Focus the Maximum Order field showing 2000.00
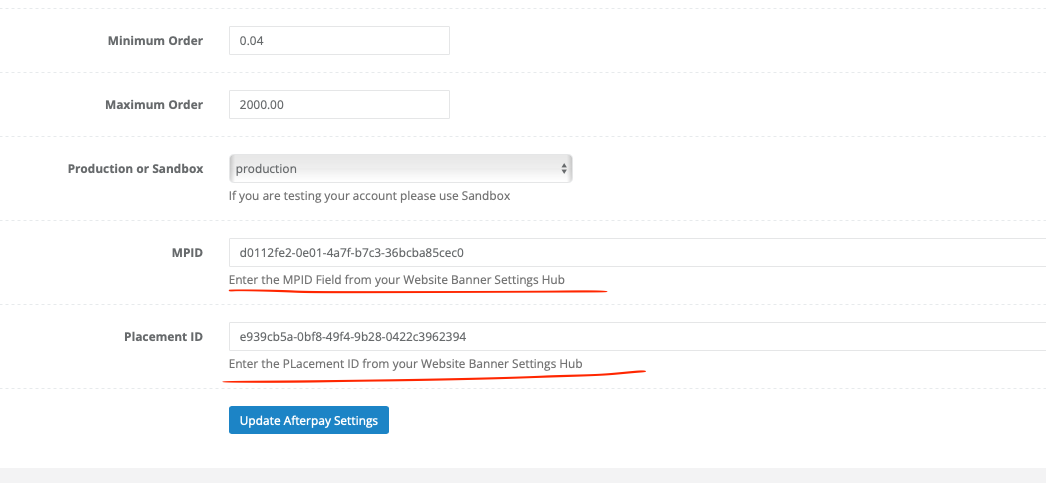 339,105
